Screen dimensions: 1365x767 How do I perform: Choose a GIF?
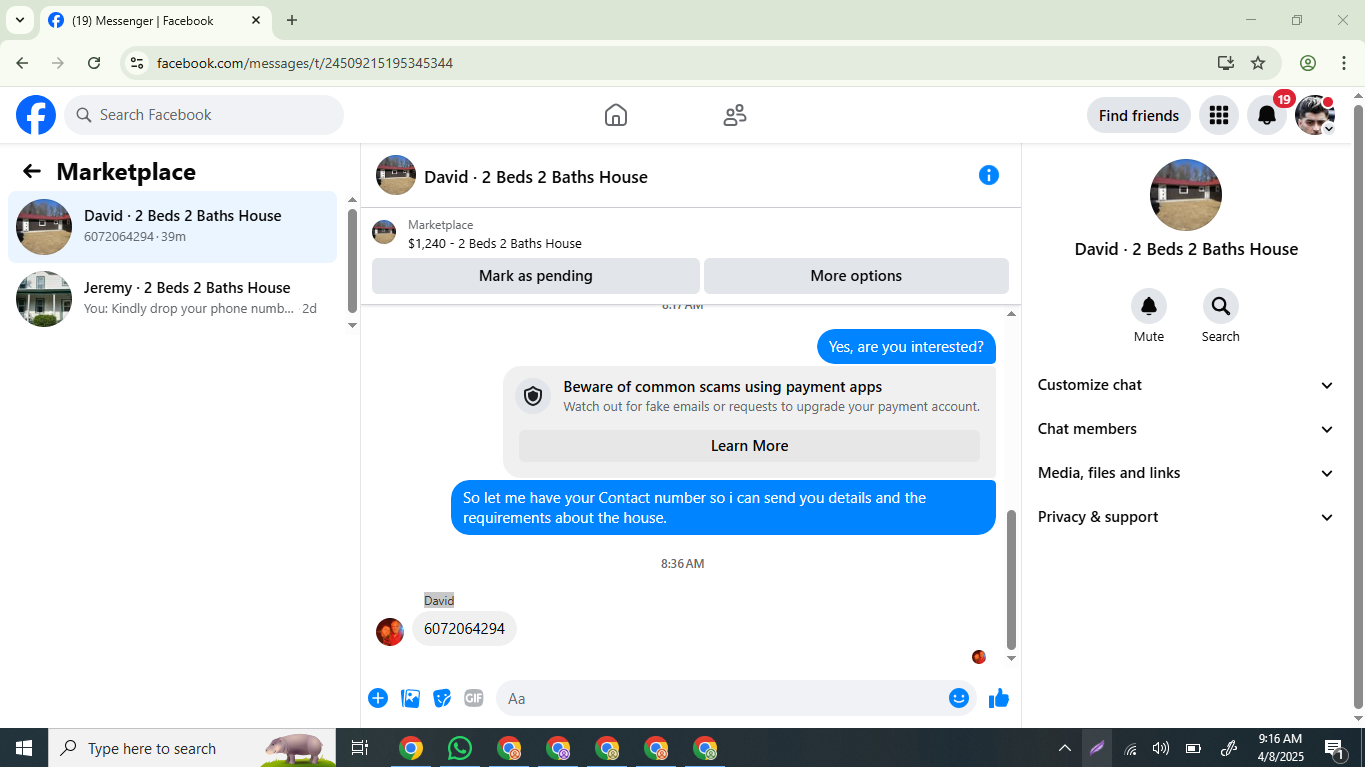(474, 698)
